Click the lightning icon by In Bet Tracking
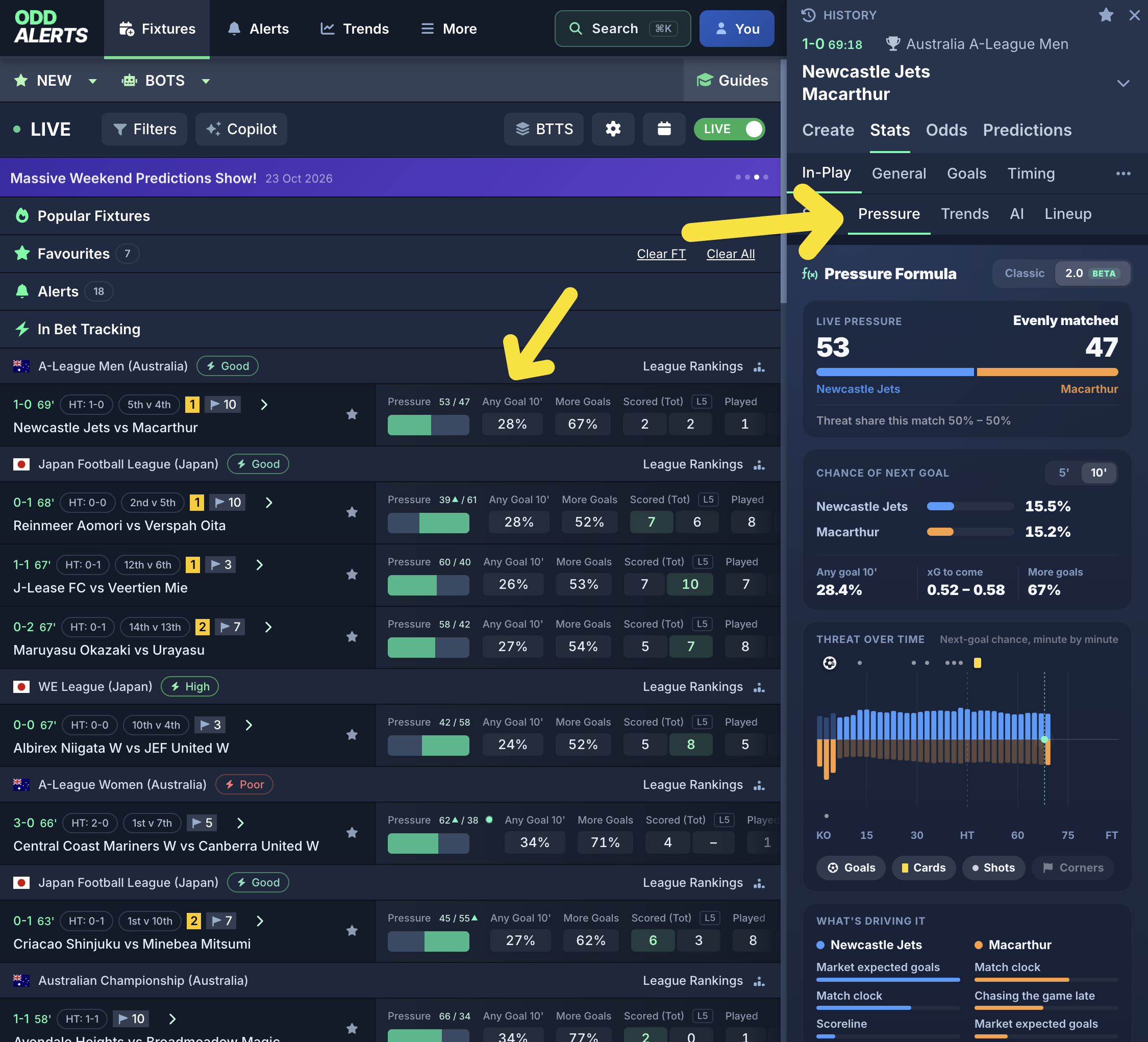 coord(22,329)
